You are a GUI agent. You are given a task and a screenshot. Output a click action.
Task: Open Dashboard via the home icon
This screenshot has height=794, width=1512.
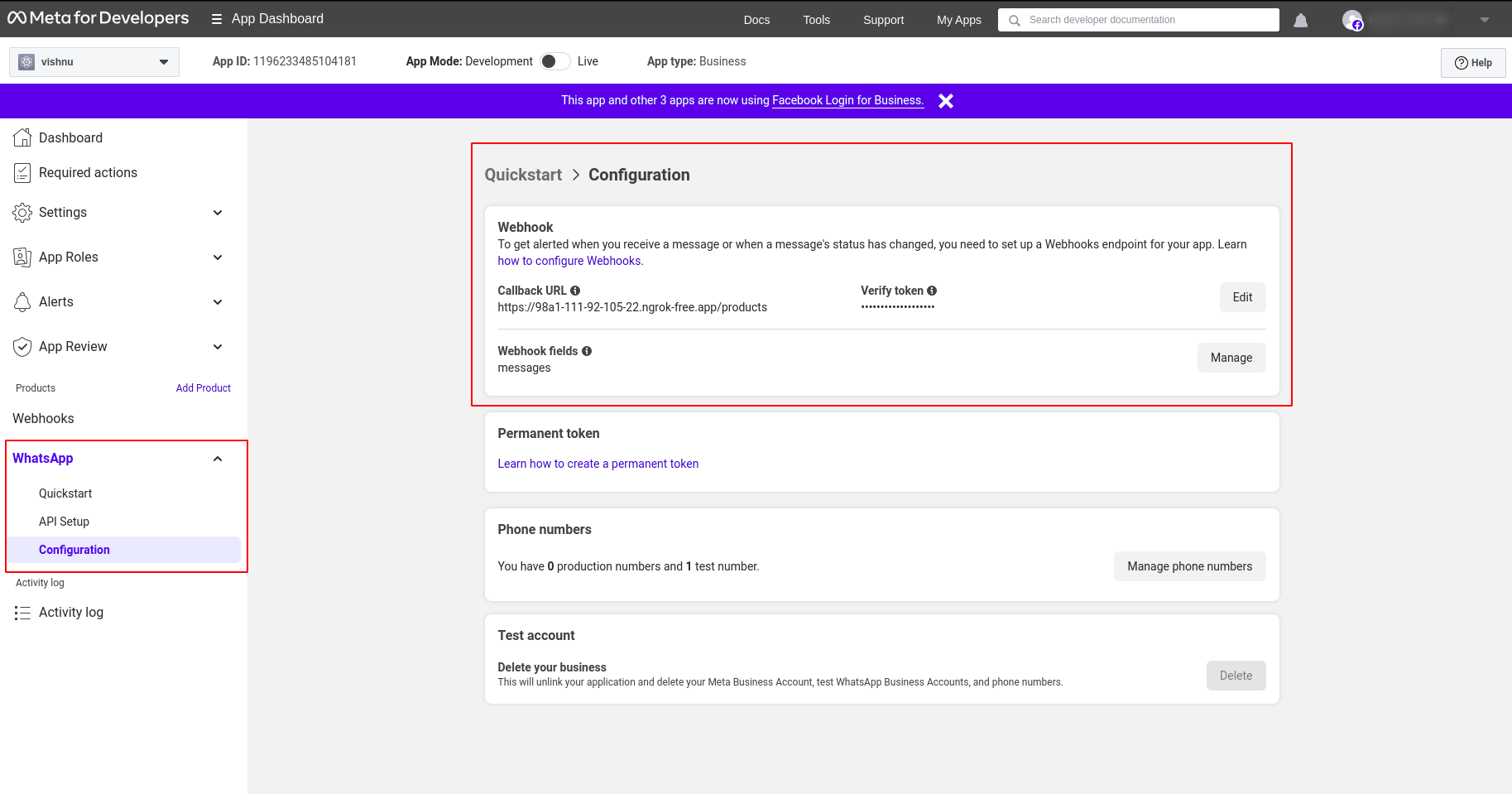22,137
